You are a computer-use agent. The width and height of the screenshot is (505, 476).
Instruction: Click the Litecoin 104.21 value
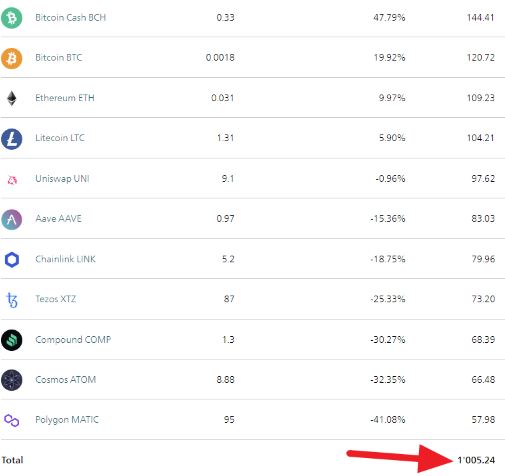480,138
